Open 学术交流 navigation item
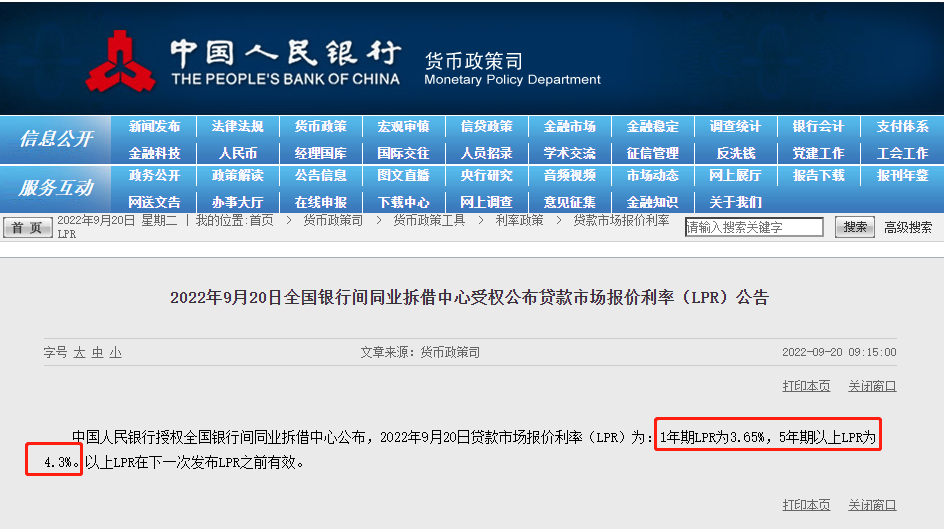Screen dimensions: 944x529 (x=570, y=153)
